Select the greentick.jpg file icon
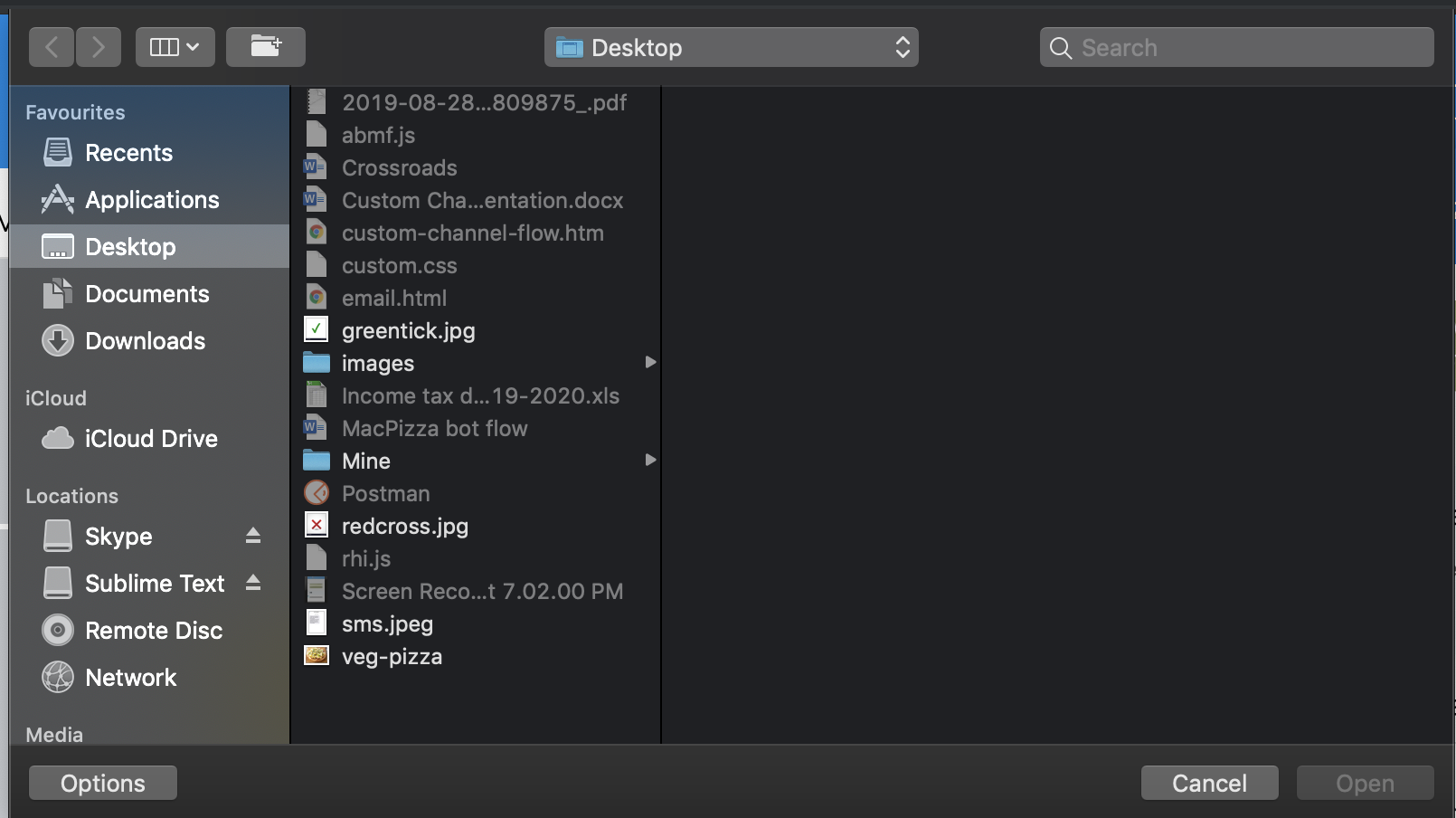1456x818 pixels. pos(317,330)
